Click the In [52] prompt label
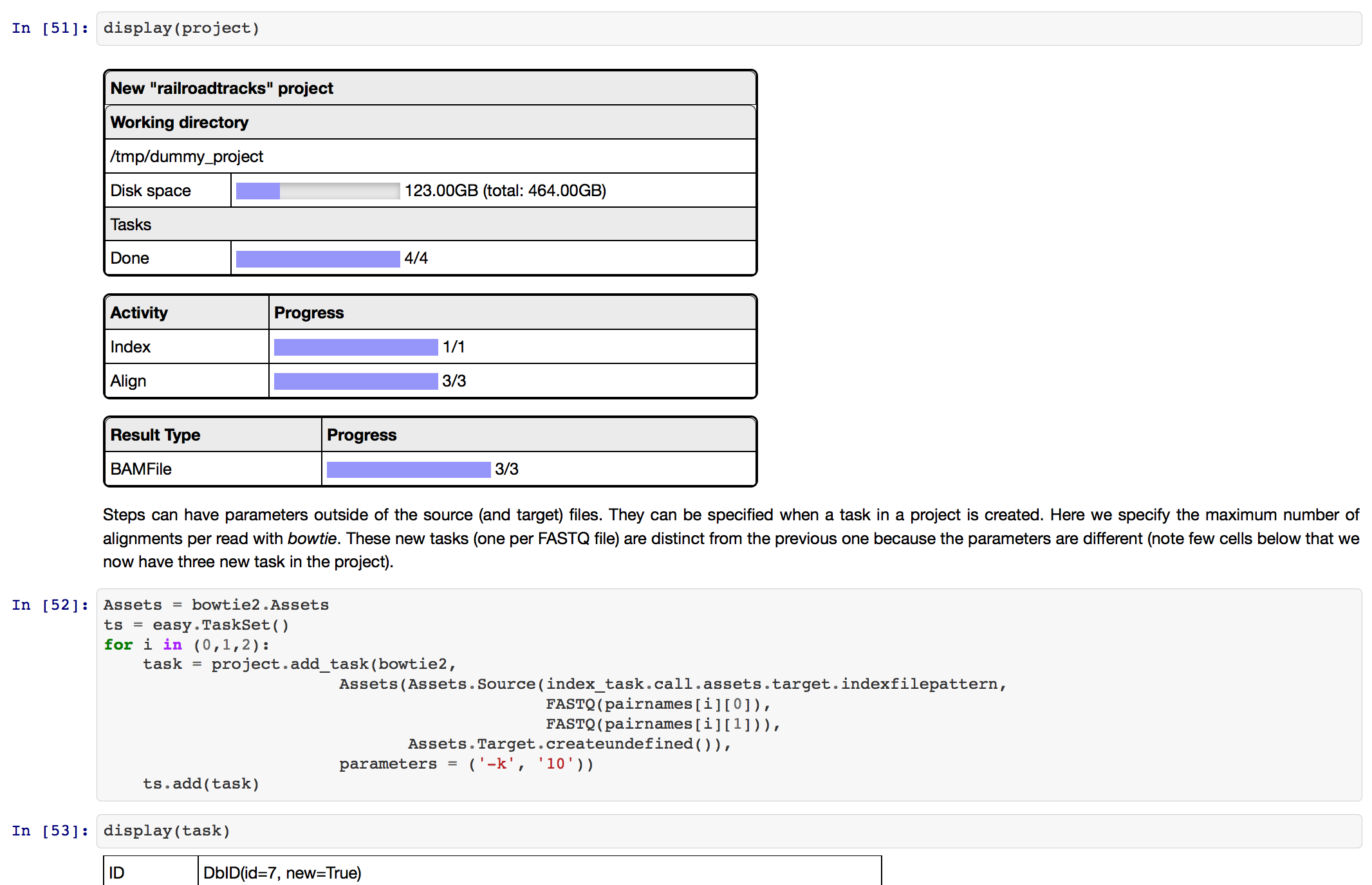The width and height of the screenshot is (1372, 885). [x=50, y=605]
